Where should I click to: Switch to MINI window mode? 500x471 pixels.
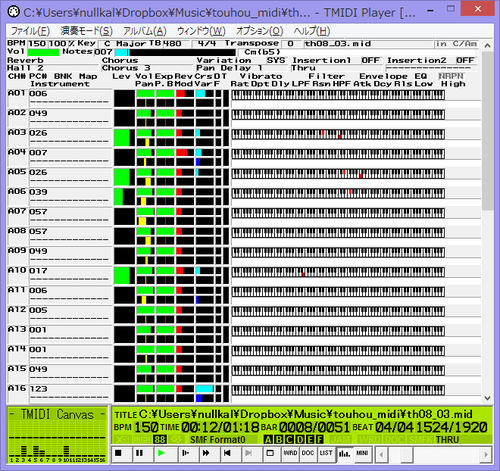[362, 454]
